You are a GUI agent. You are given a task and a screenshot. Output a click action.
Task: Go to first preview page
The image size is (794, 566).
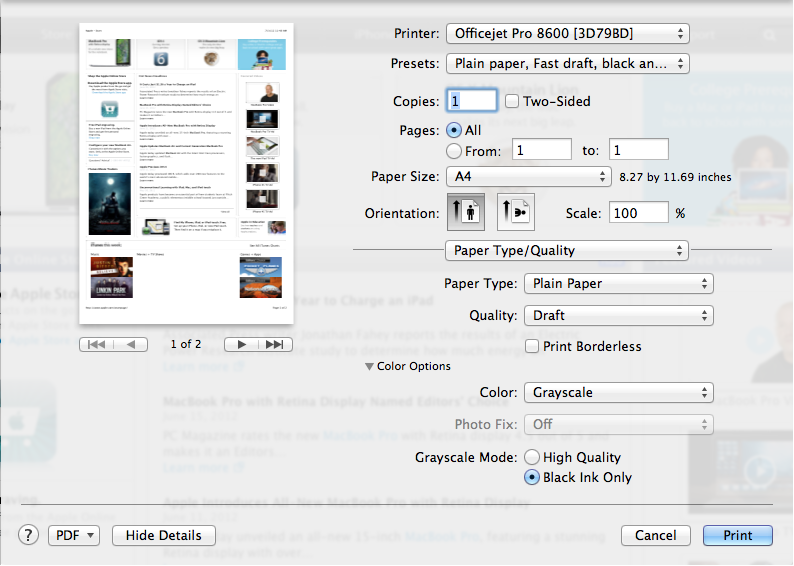point(97,345)
